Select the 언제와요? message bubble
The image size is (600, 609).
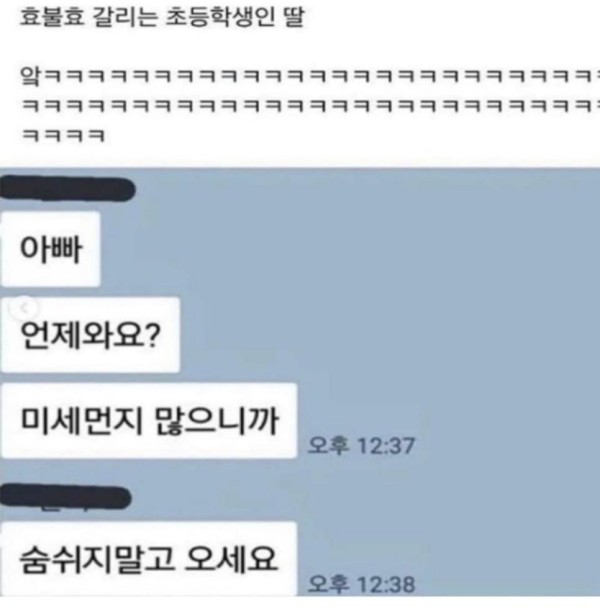(x=90, y=335)
